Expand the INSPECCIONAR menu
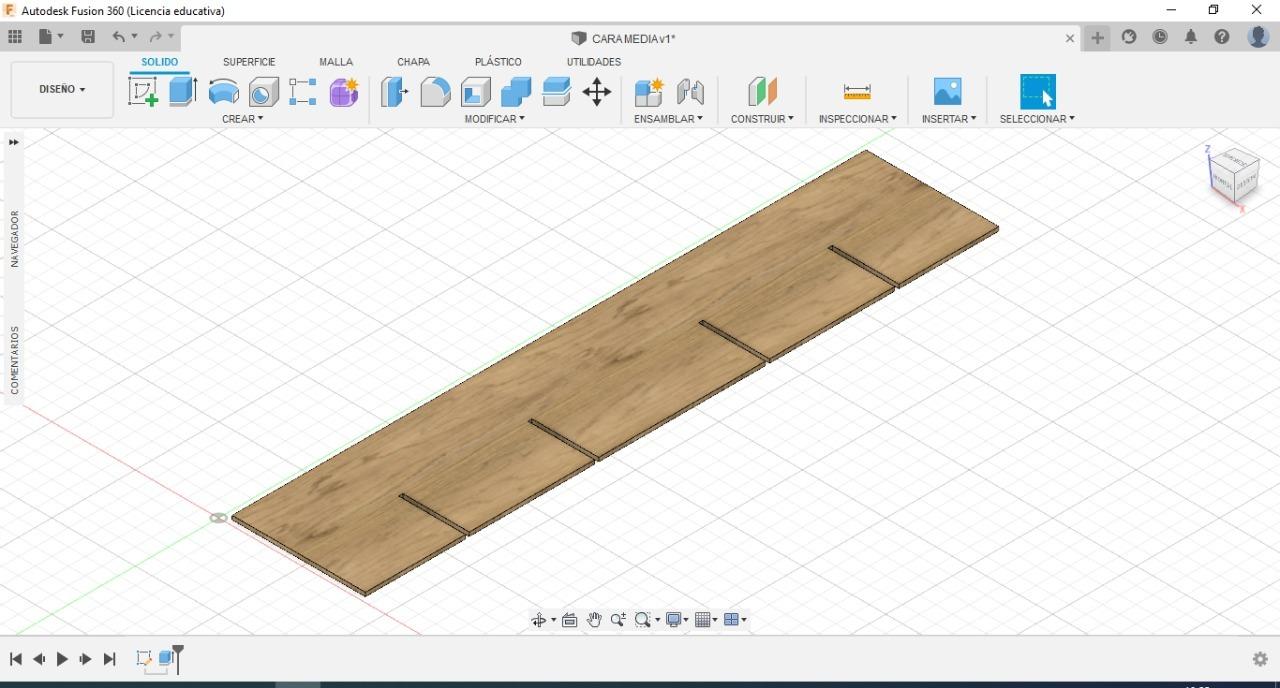Image resolution: width=1280 pixels, height=688 pixels. pos(857,119)
